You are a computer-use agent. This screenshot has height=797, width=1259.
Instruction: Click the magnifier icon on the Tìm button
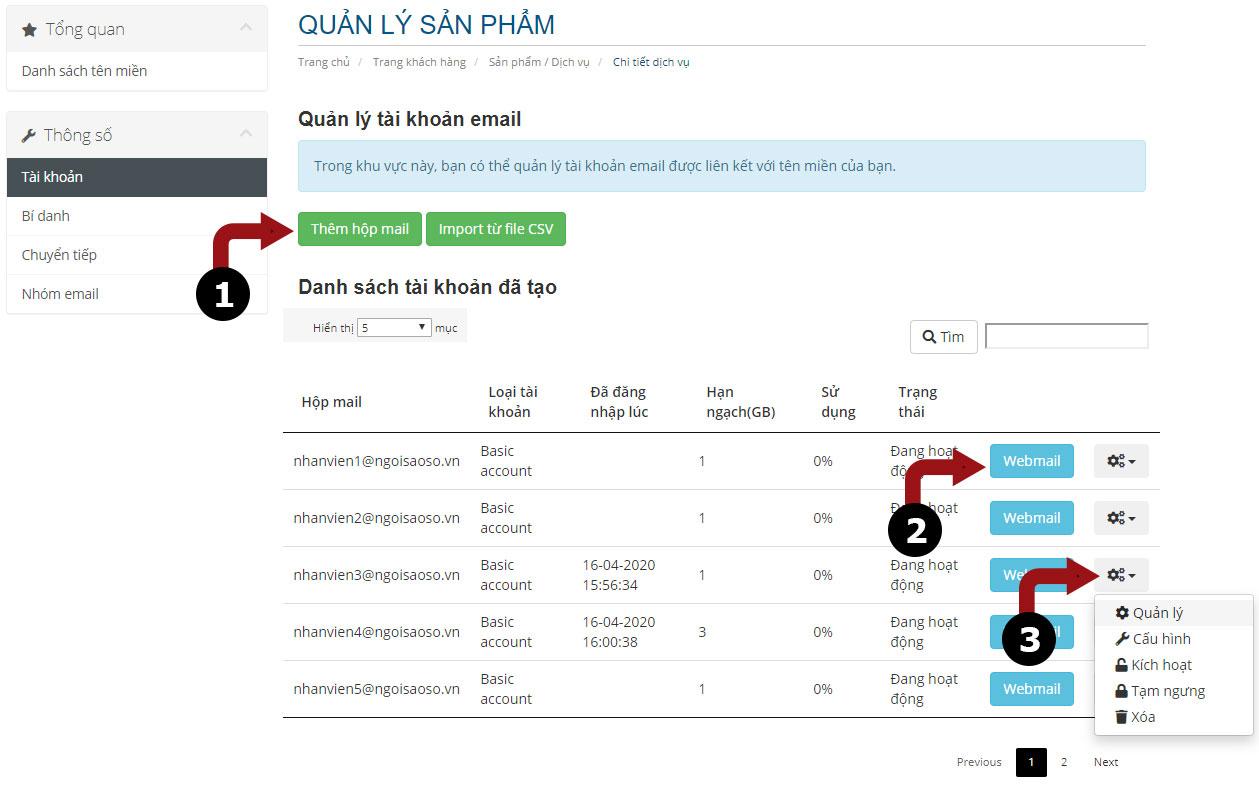[927, 336]
